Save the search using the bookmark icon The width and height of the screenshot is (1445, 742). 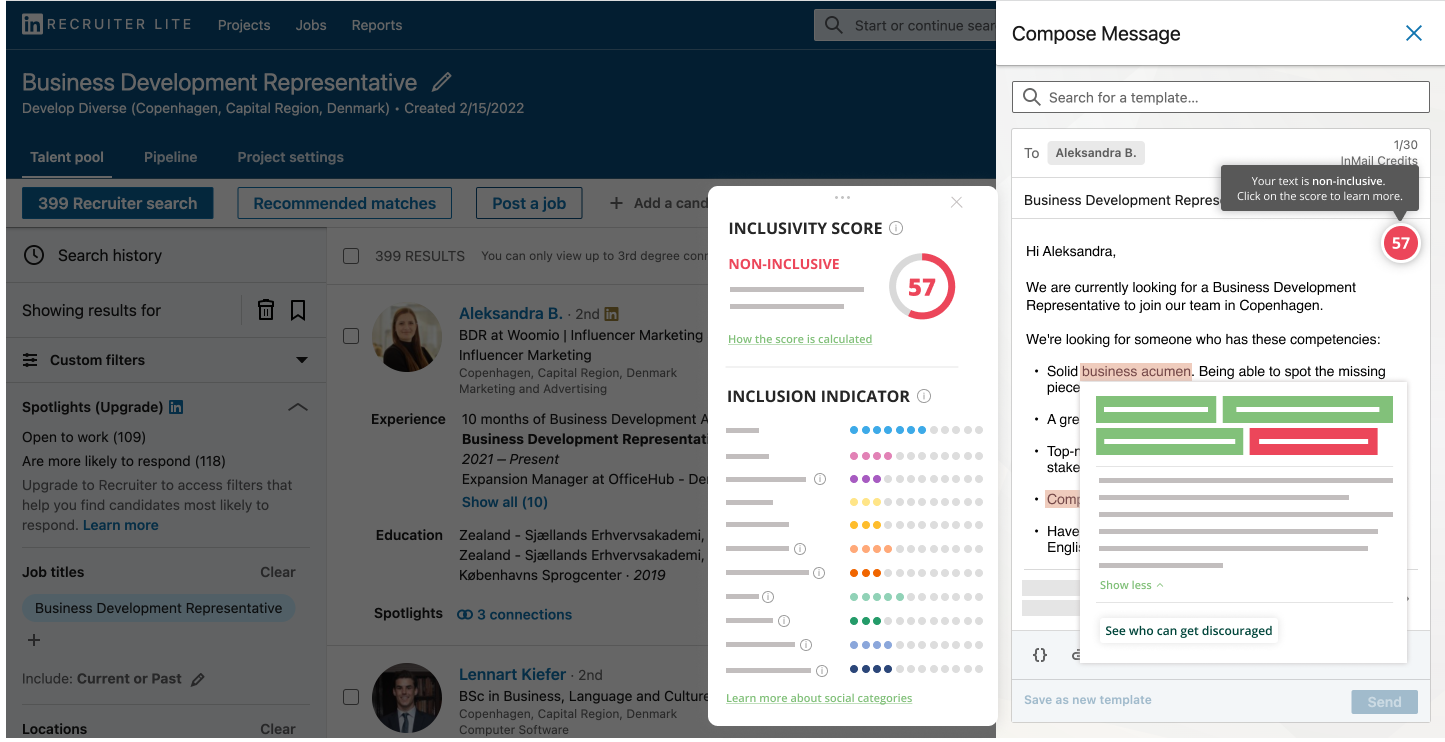click(x=298, y=310)
